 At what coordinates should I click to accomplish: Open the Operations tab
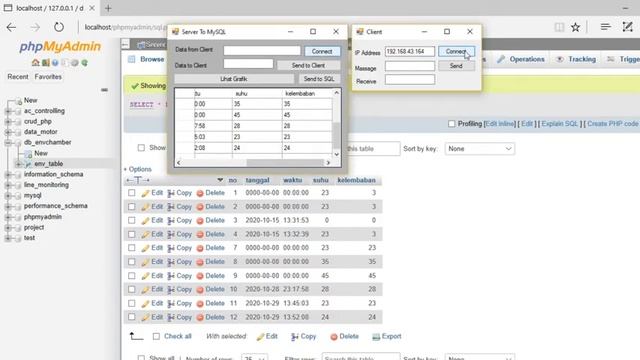[x=521, y=59]
